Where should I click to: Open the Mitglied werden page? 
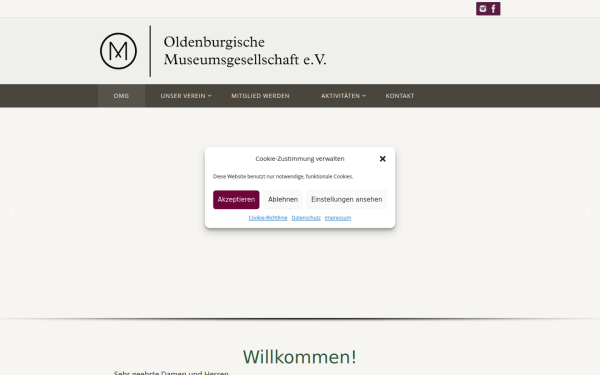tap(260, 96)
